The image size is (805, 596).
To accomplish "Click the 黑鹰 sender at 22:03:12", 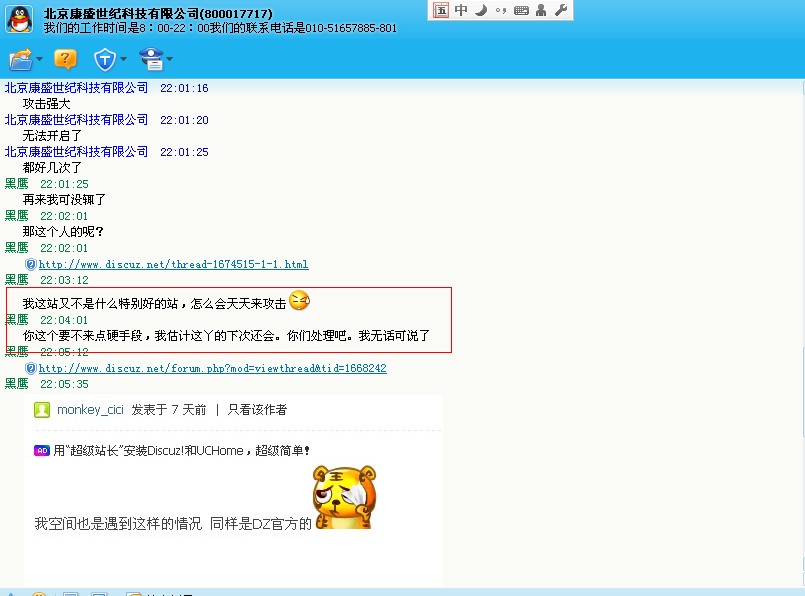I will [16, 280].
